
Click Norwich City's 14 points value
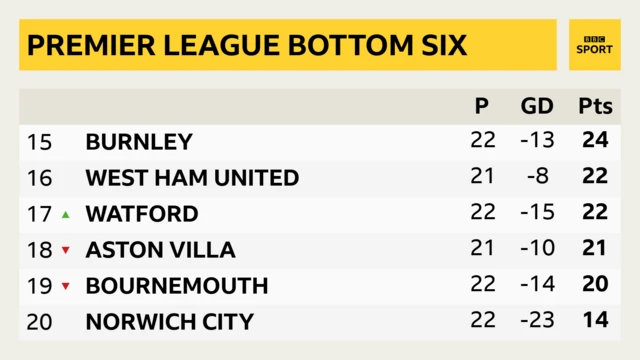point(596,320)
